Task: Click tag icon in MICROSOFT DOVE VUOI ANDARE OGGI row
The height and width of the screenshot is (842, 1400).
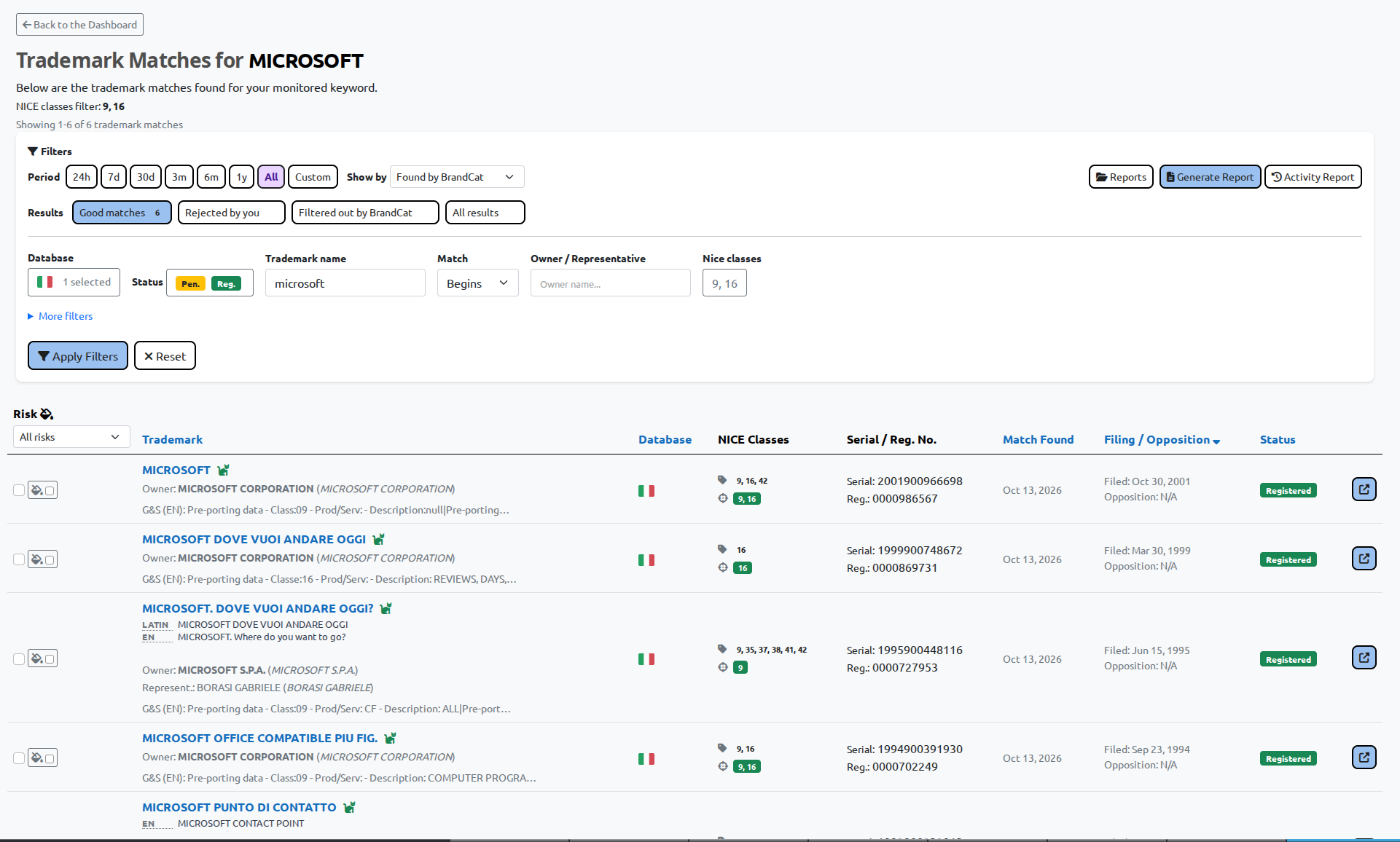Action: pos(722,549)
